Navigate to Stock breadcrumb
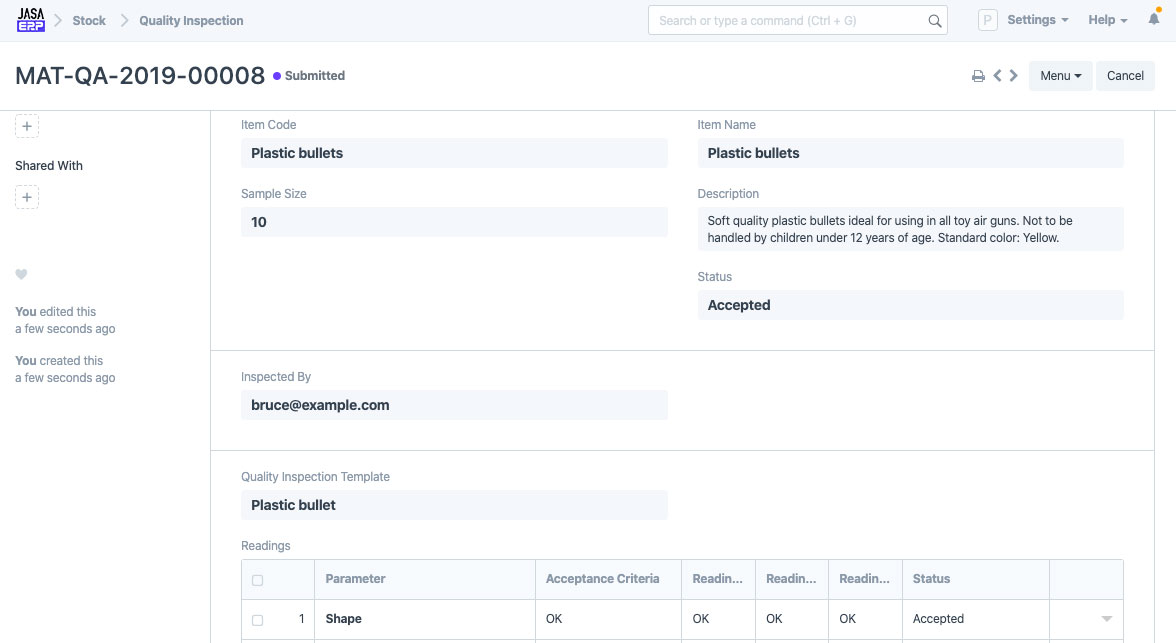This screenshot has height=643, width=1176. (89, 20)
